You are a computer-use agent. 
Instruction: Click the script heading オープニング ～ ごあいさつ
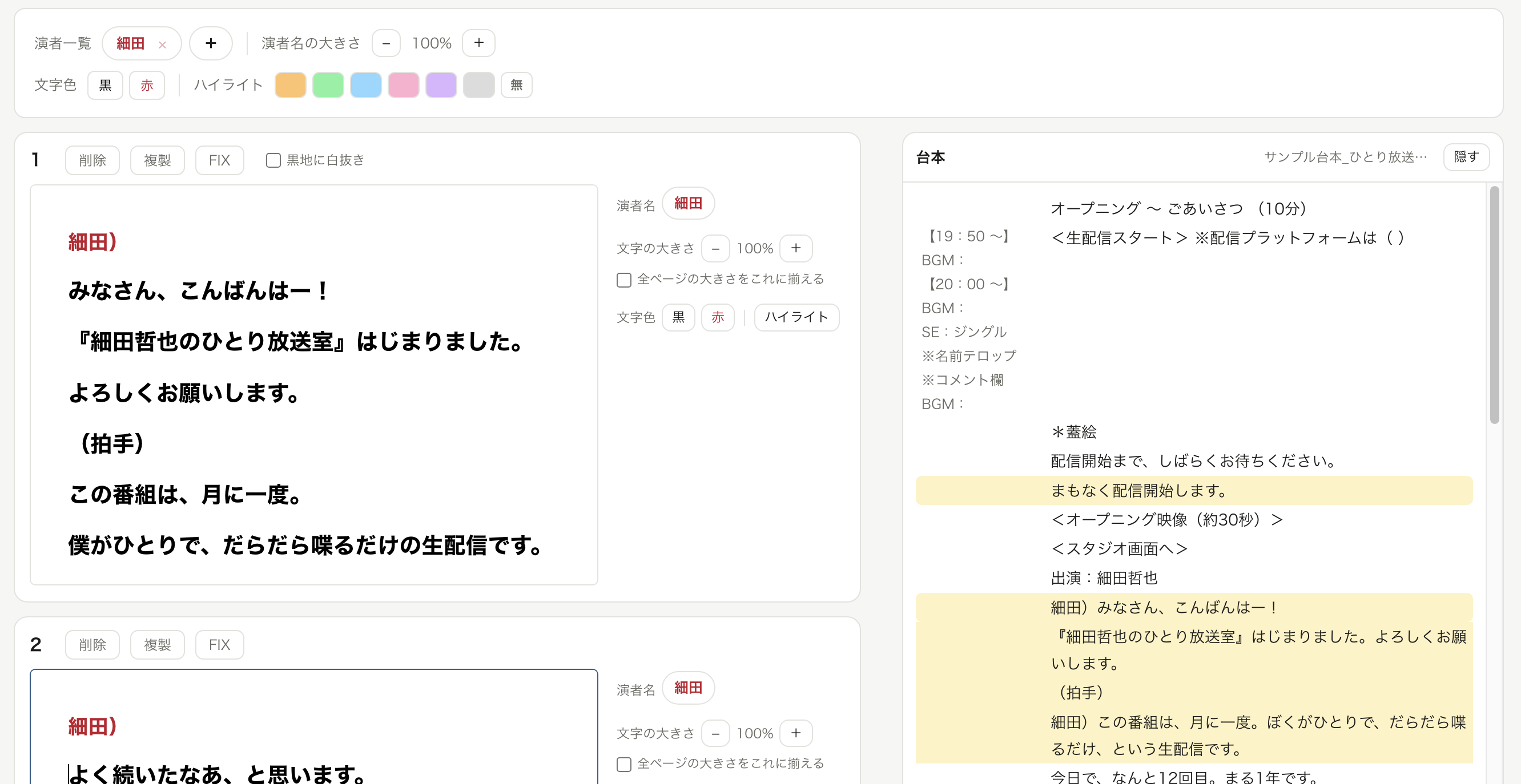tap(1146, 208)
